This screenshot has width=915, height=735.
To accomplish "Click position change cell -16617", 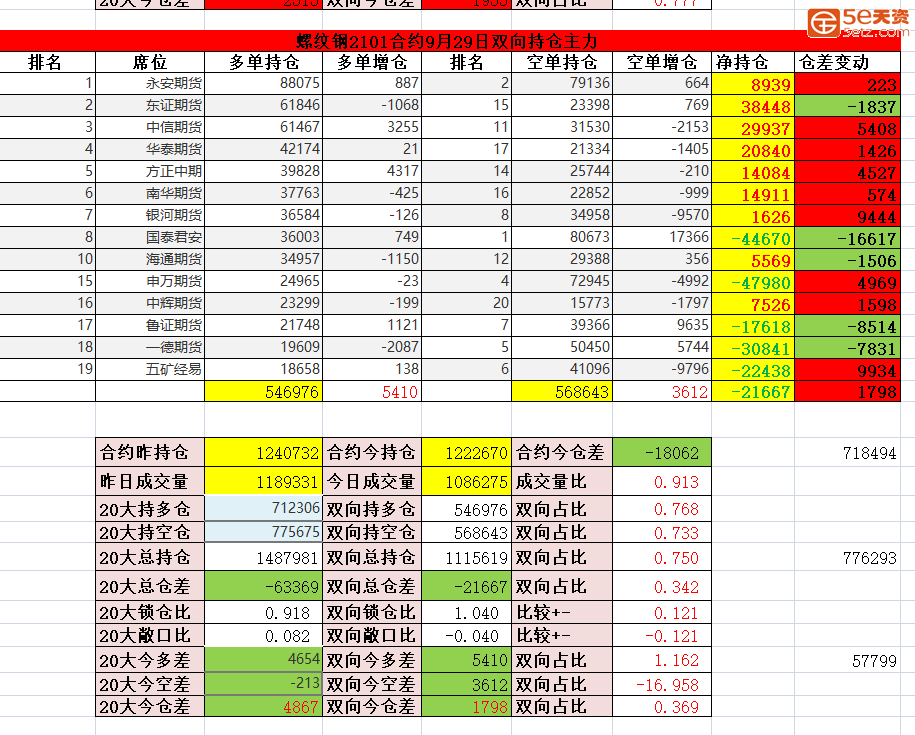I will coord(848,237).
